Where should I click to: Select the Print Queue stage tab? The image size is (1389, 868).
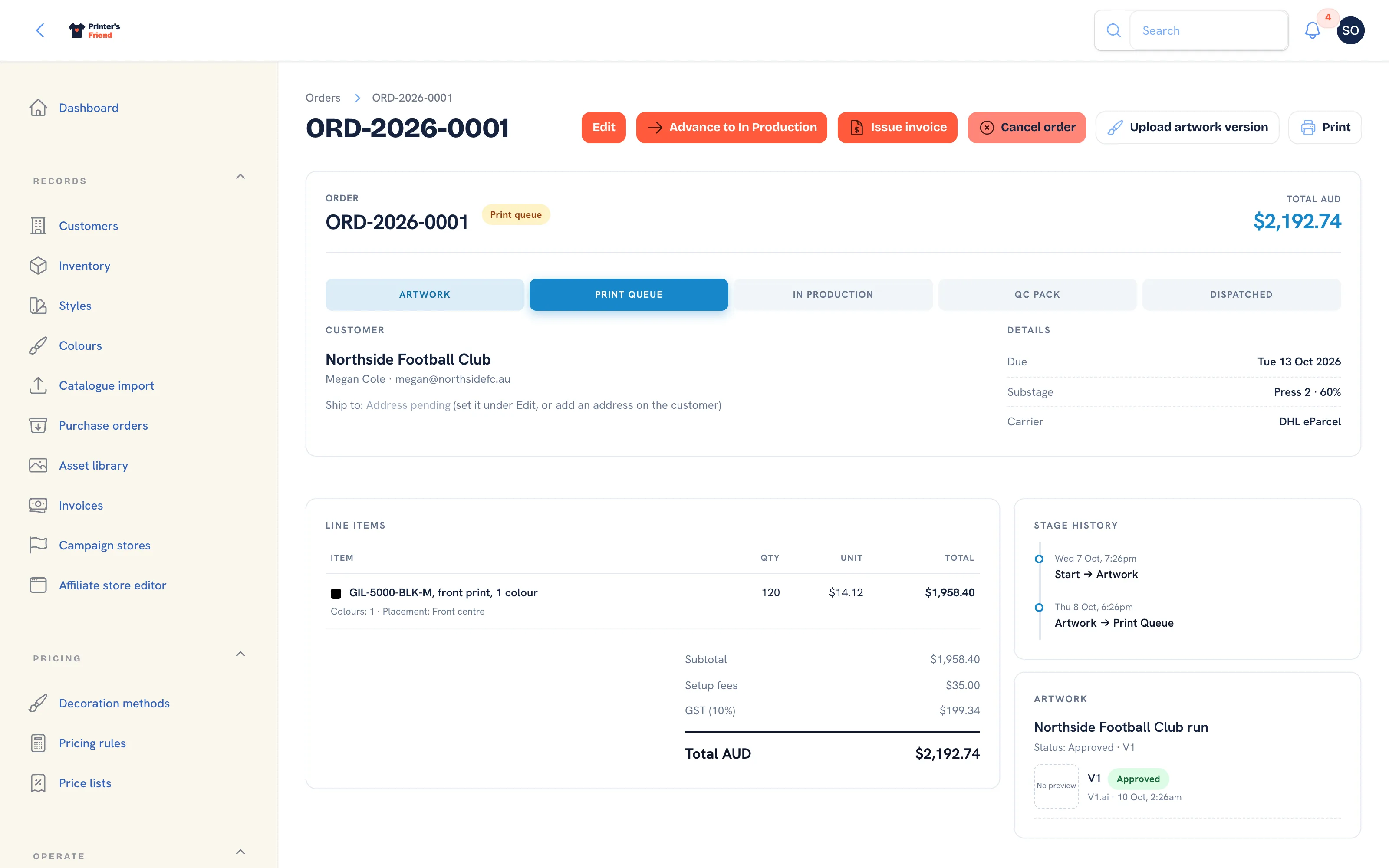pyautogui.click(x=629, y=295)
